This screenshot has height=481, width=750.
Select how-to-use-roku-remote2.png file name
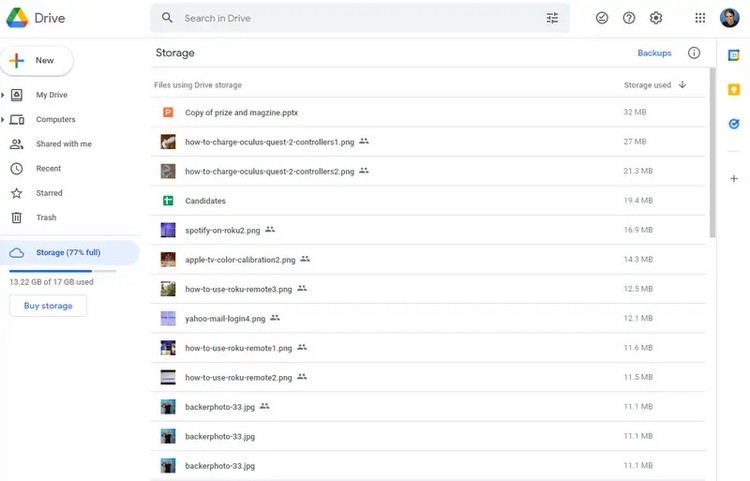point(238,377)
